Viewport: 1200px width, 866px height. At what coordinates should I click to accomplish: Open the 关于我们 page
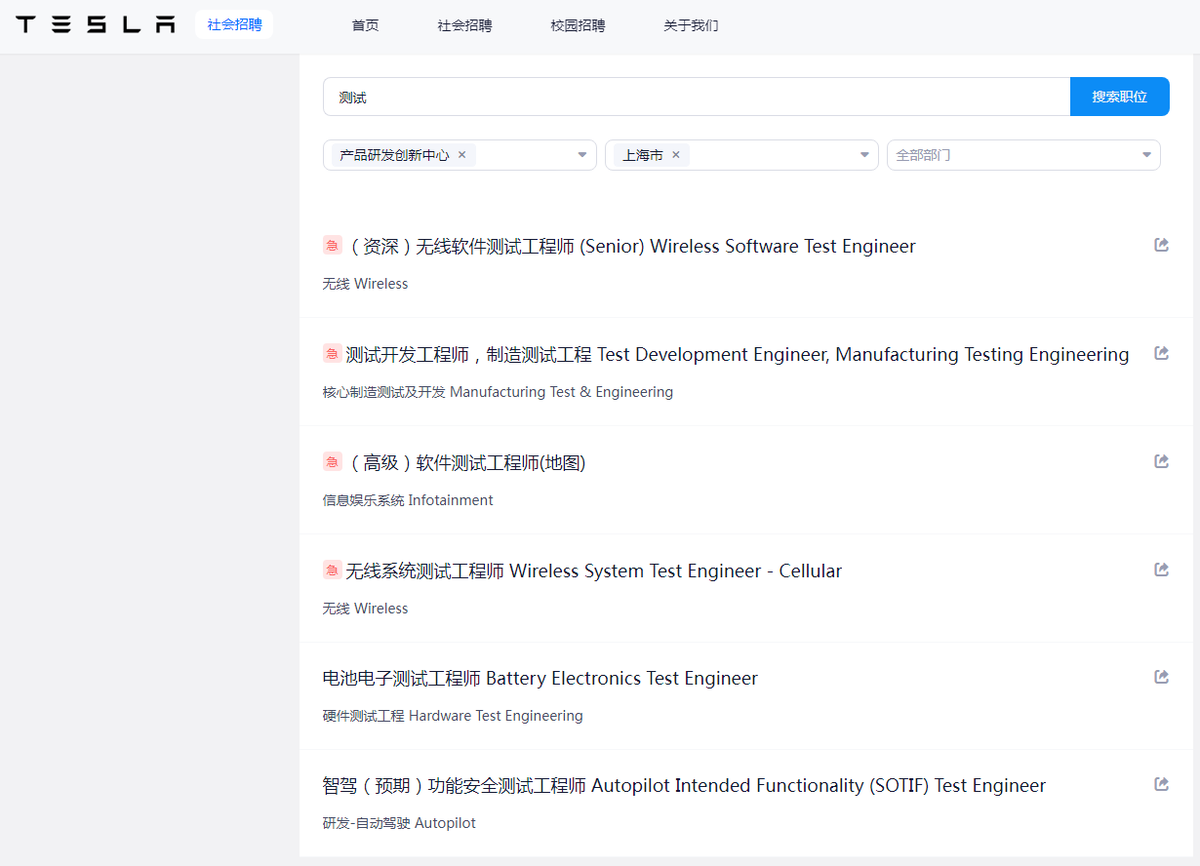(690, 25)
